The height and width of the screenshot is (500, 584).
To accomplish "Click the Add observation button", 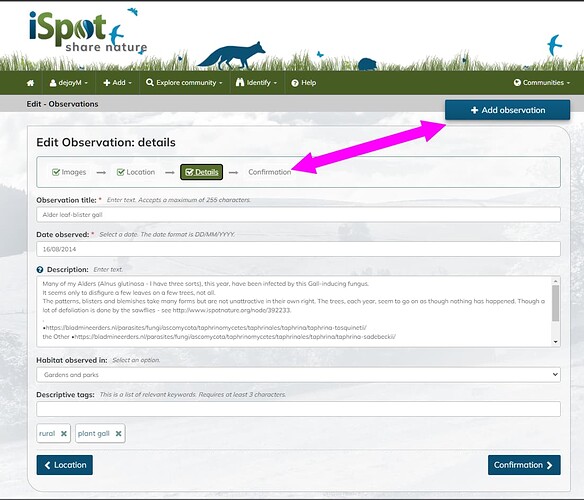I will tap(507, 110).
